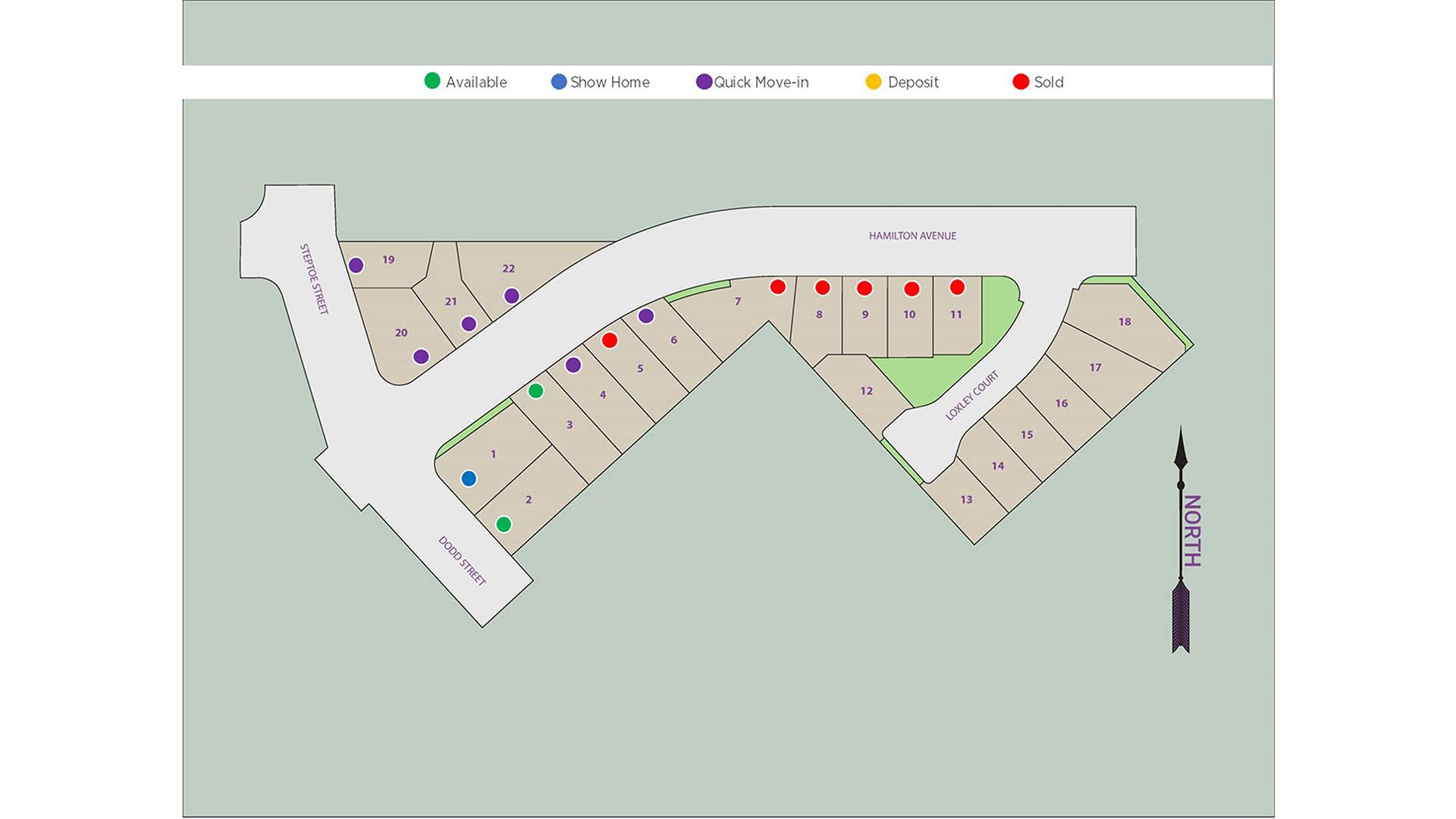Click lot number 16
This screenshot has width=1456, height=819.
(x=1062, y=403)
